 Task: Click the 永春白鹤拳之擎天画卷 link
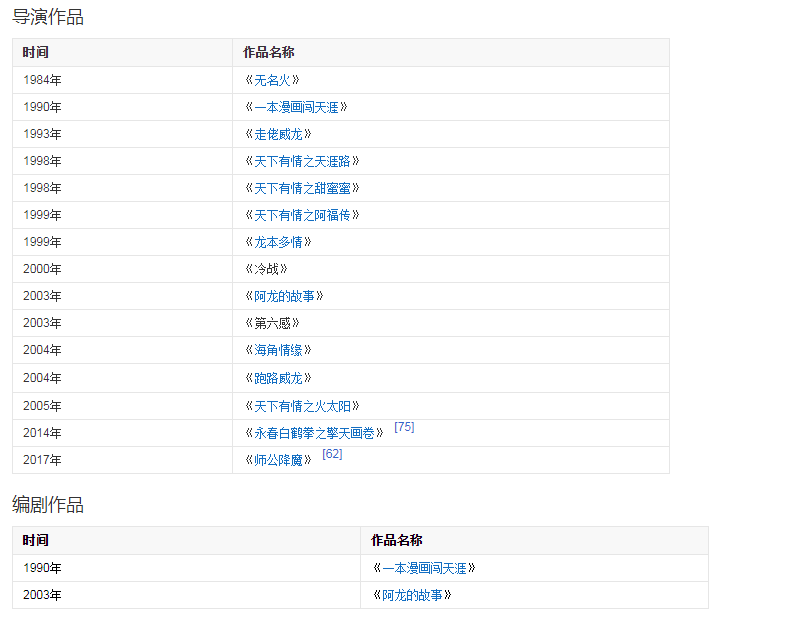314,433
